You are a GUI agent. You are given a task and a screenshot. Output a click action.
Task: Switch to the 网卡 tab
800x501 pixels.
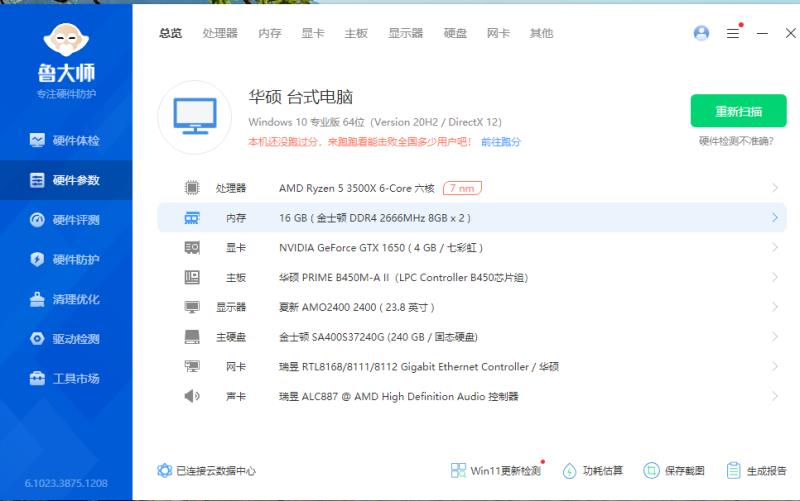click(498, 33)
